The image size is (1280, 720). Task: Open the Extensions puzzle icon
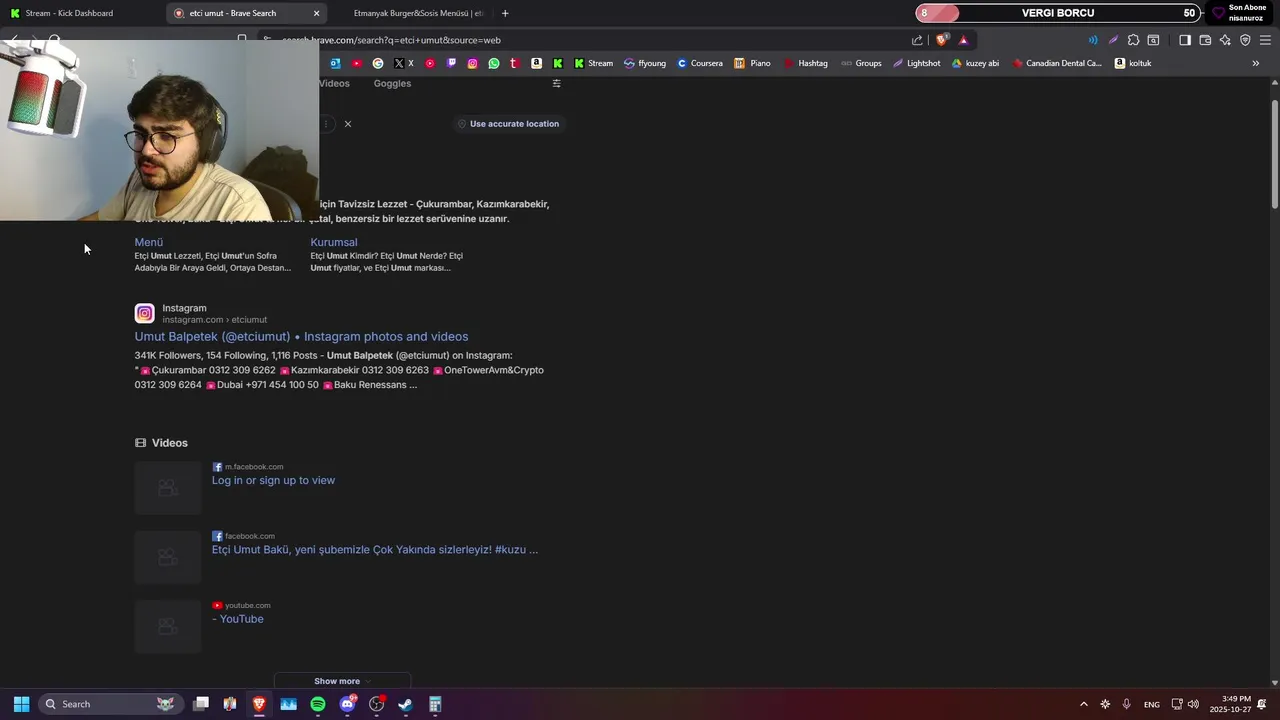click(x=1133, y=40)
